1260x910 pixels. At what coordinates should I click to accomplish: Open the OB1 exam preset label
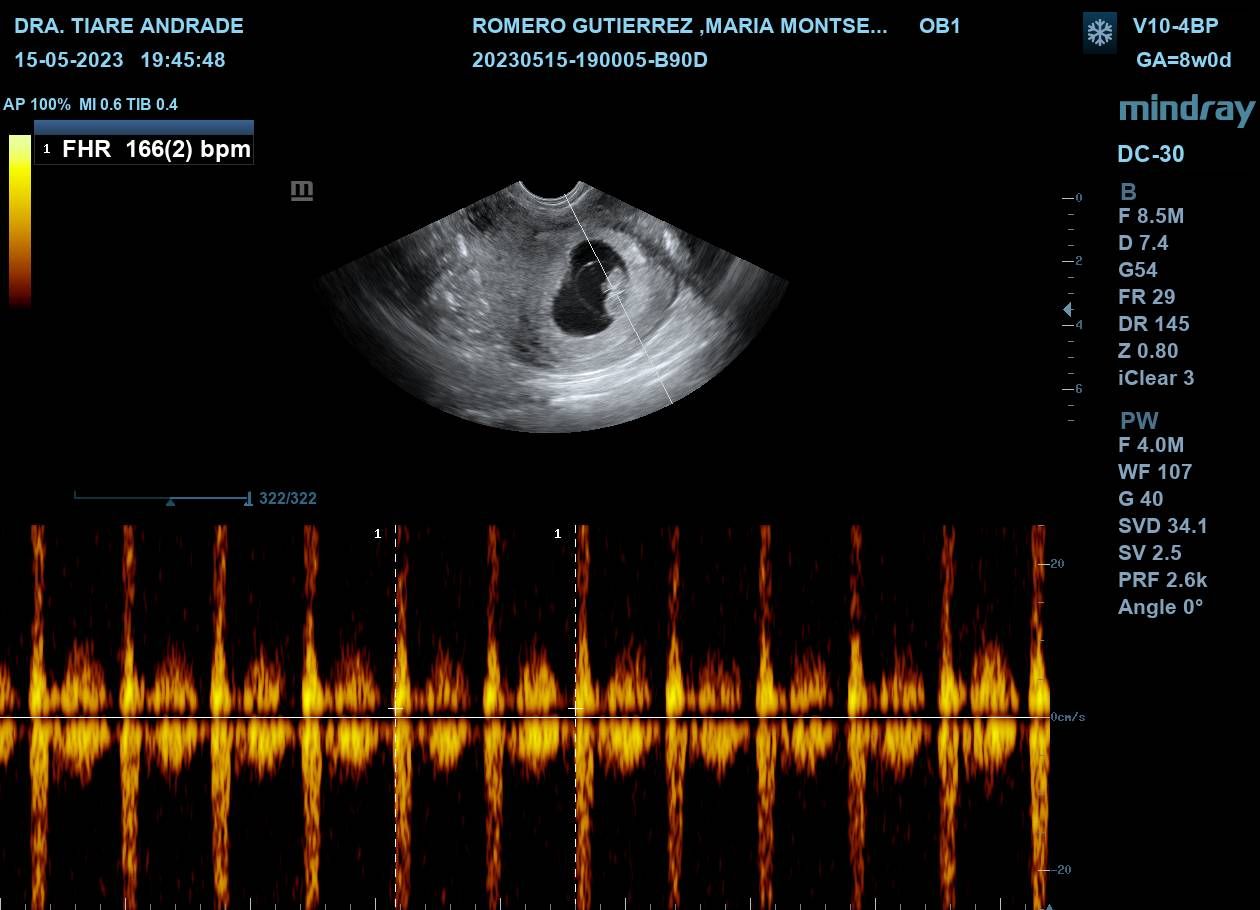click(x=939, y=26)
